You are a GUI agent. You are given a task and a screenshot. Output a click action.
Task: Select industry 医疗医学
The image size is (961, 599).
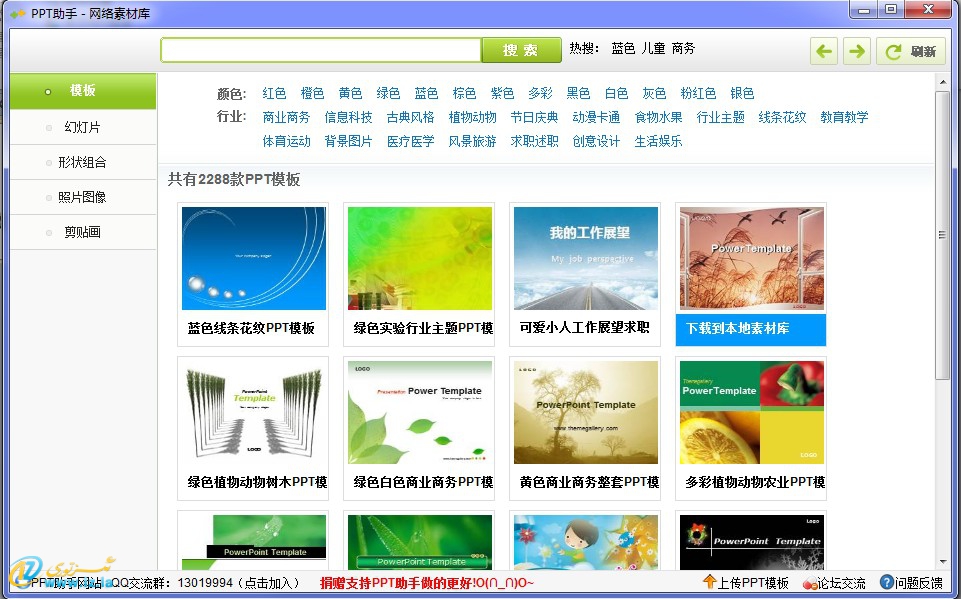pyautogui.click(x=410, y=142)
